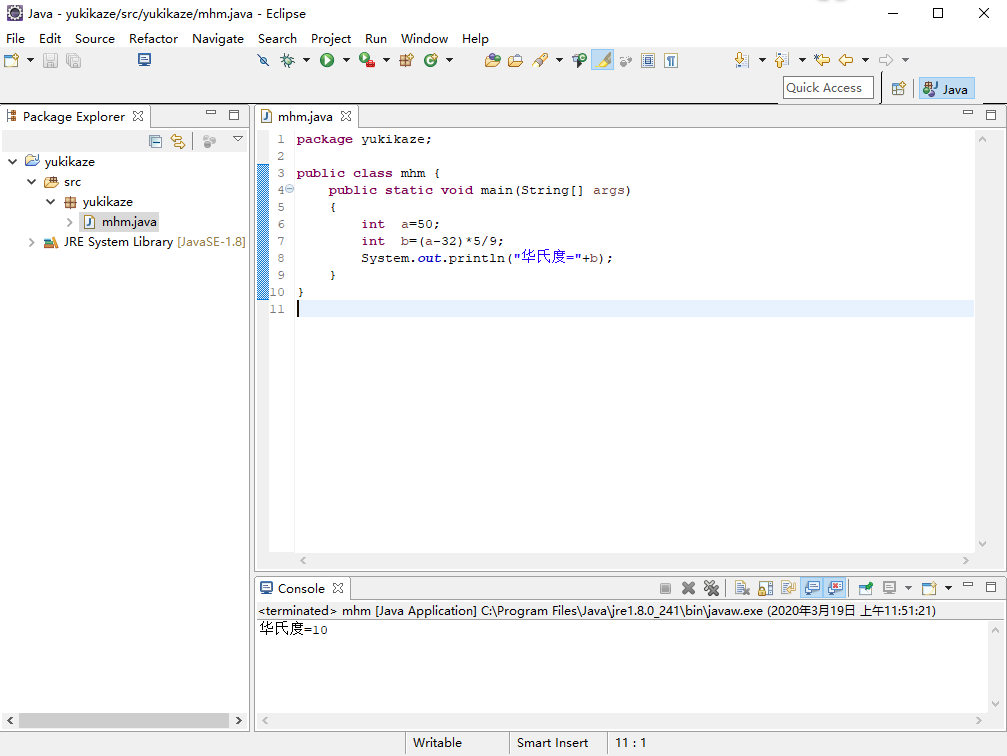Open Package Explorer View Menu triangle
Viewport: 1007px width, 756px height.
pyautogui.click(x=238, y=139)
